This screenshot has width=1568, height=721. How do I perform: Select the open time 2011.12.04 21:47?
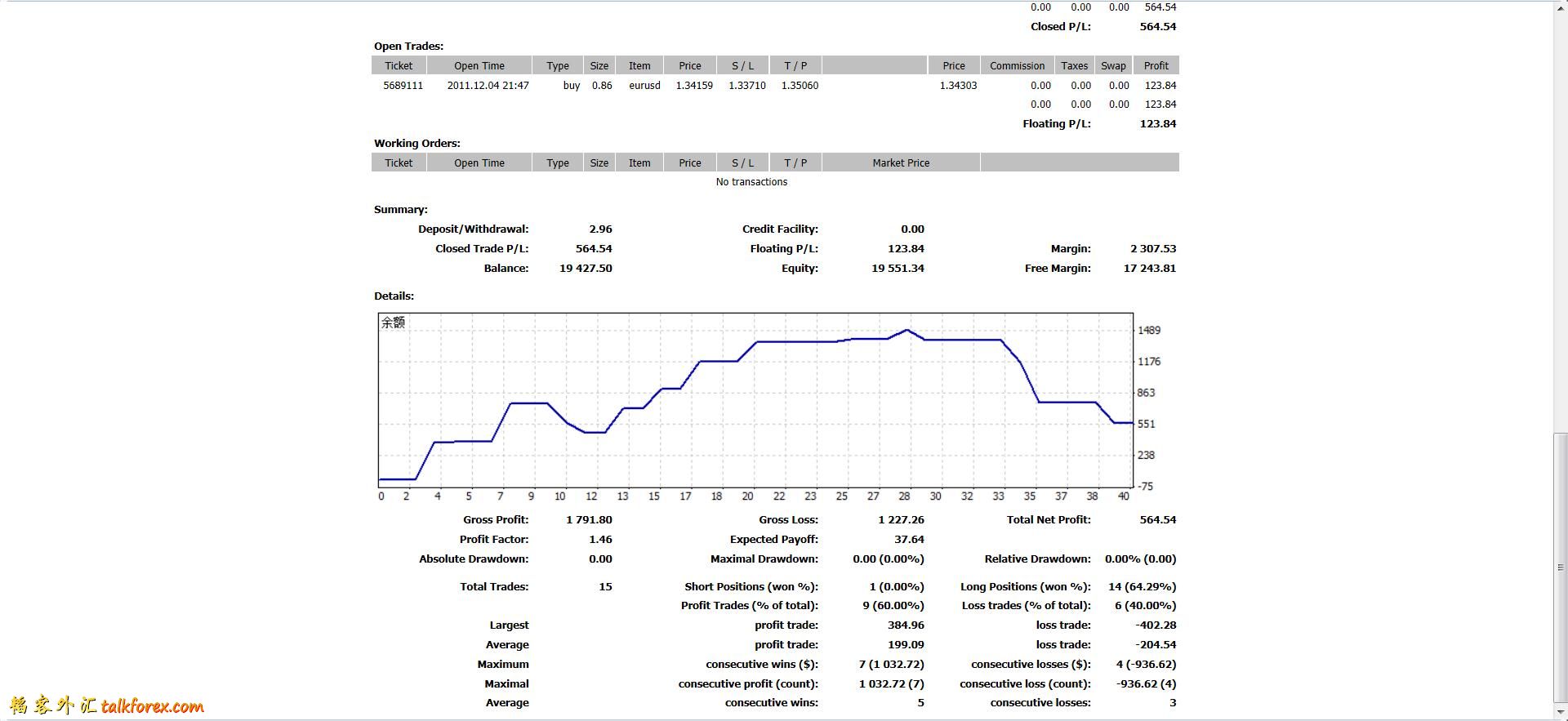coord(488,85)
